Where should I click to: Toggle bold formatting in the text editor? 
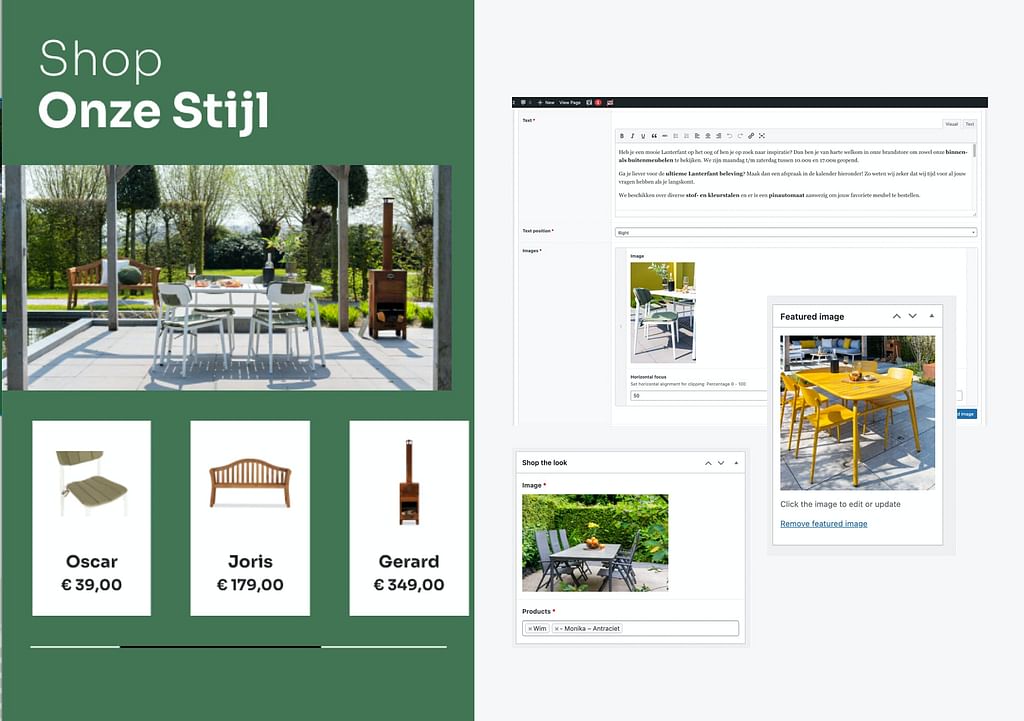click(621, 136)
